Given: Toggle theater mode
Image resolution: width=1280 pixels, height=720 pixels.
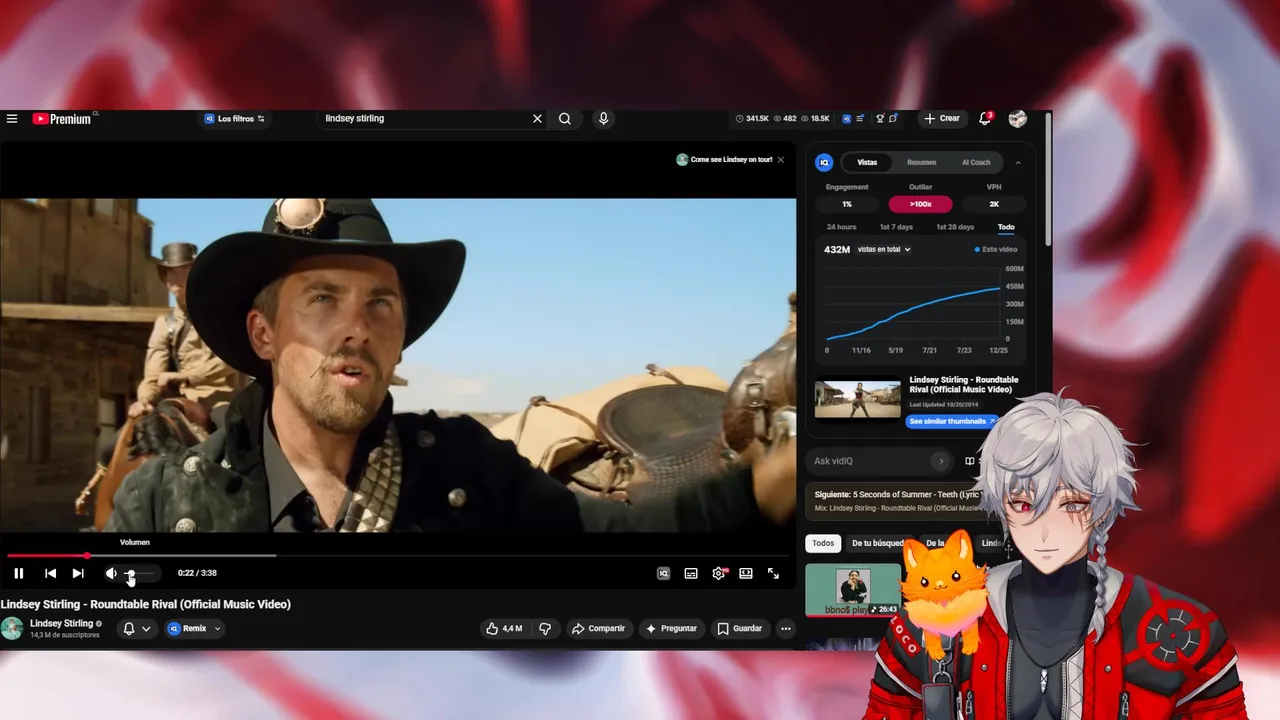Looking at the screenshot, I should [746, 573].
